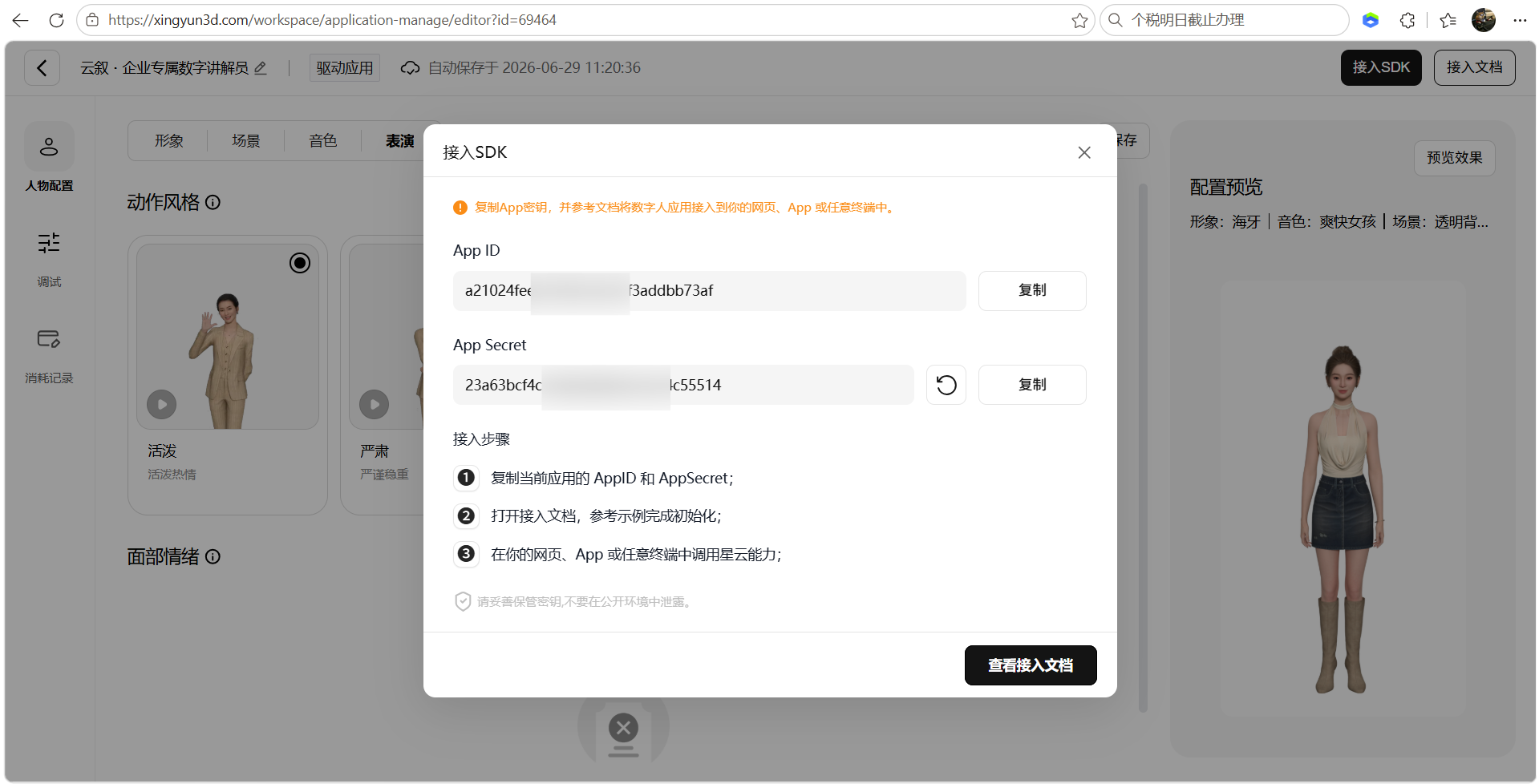Bookmark page with the star icon
The image size is (1539, 784).
pyautogui.click(x=1079, y=20)
